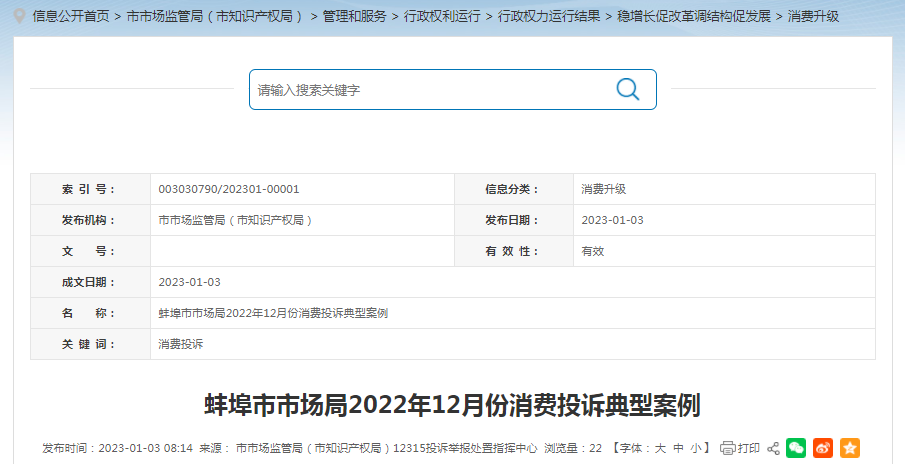
Task: Set font size to large (大)
Action: pos(660,448)
